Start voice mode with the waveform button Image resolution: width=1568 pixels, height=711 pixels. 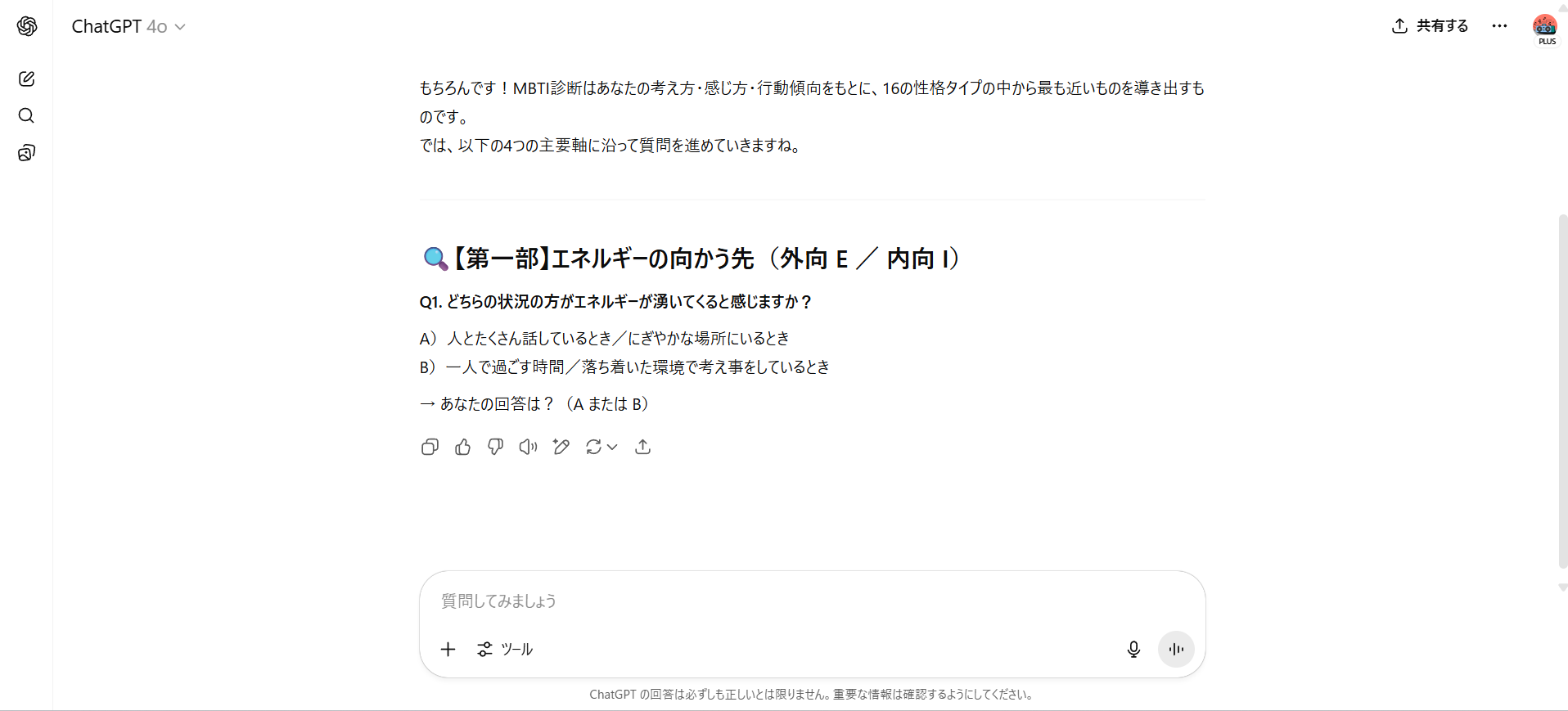1176,649
